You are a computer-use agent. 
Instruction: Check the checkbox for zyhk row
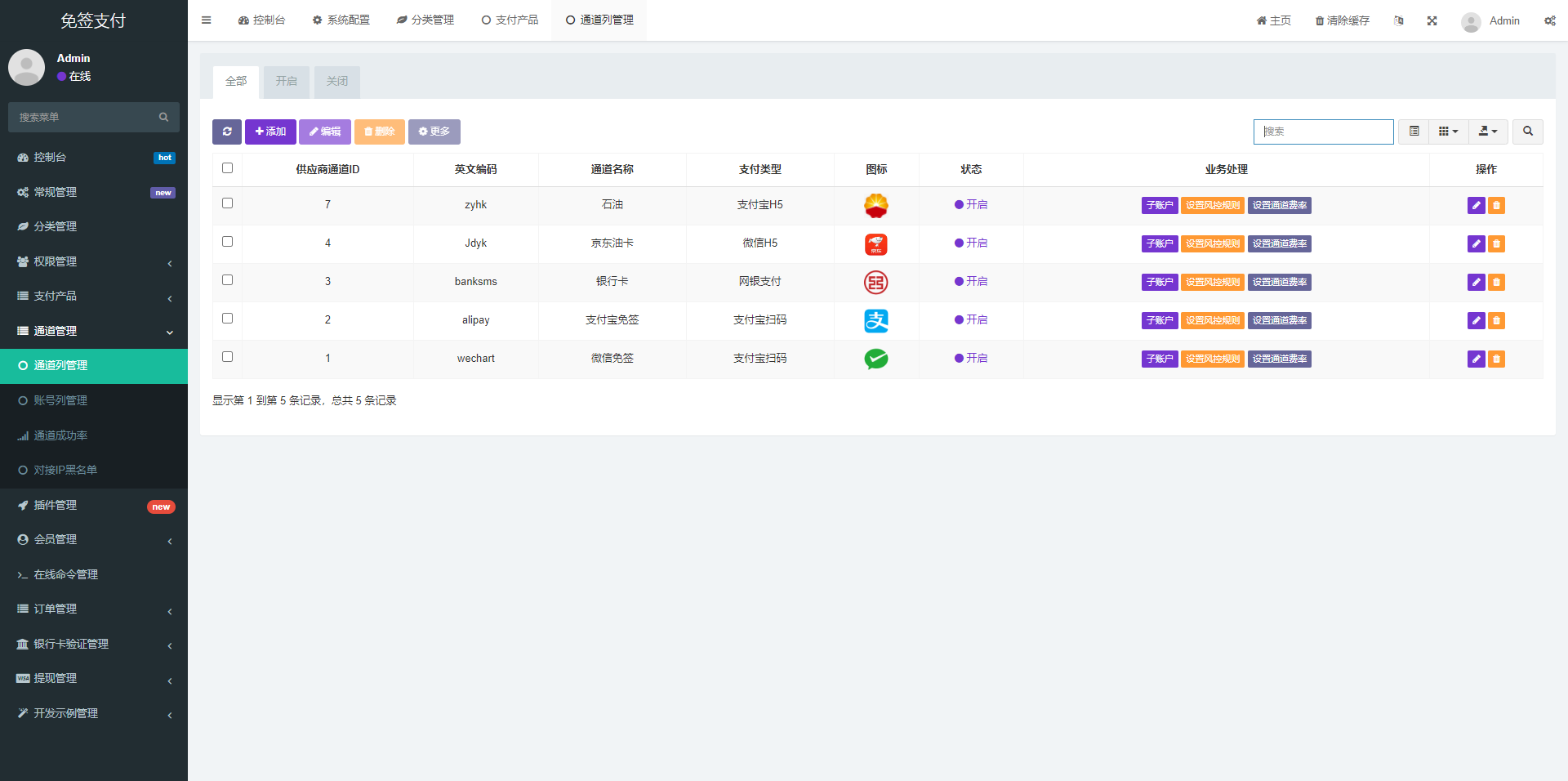[227, 203]
